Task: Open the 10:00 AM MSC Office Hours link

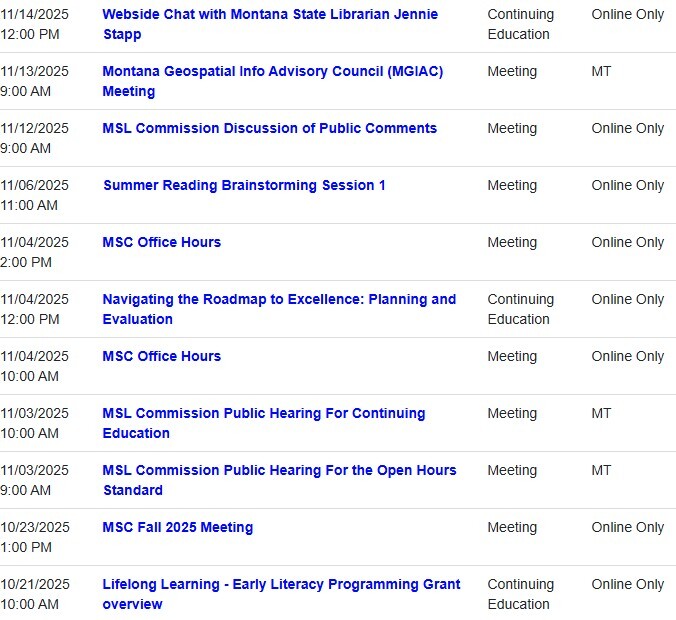Action: pyautogui.click(x=161, y=357)
